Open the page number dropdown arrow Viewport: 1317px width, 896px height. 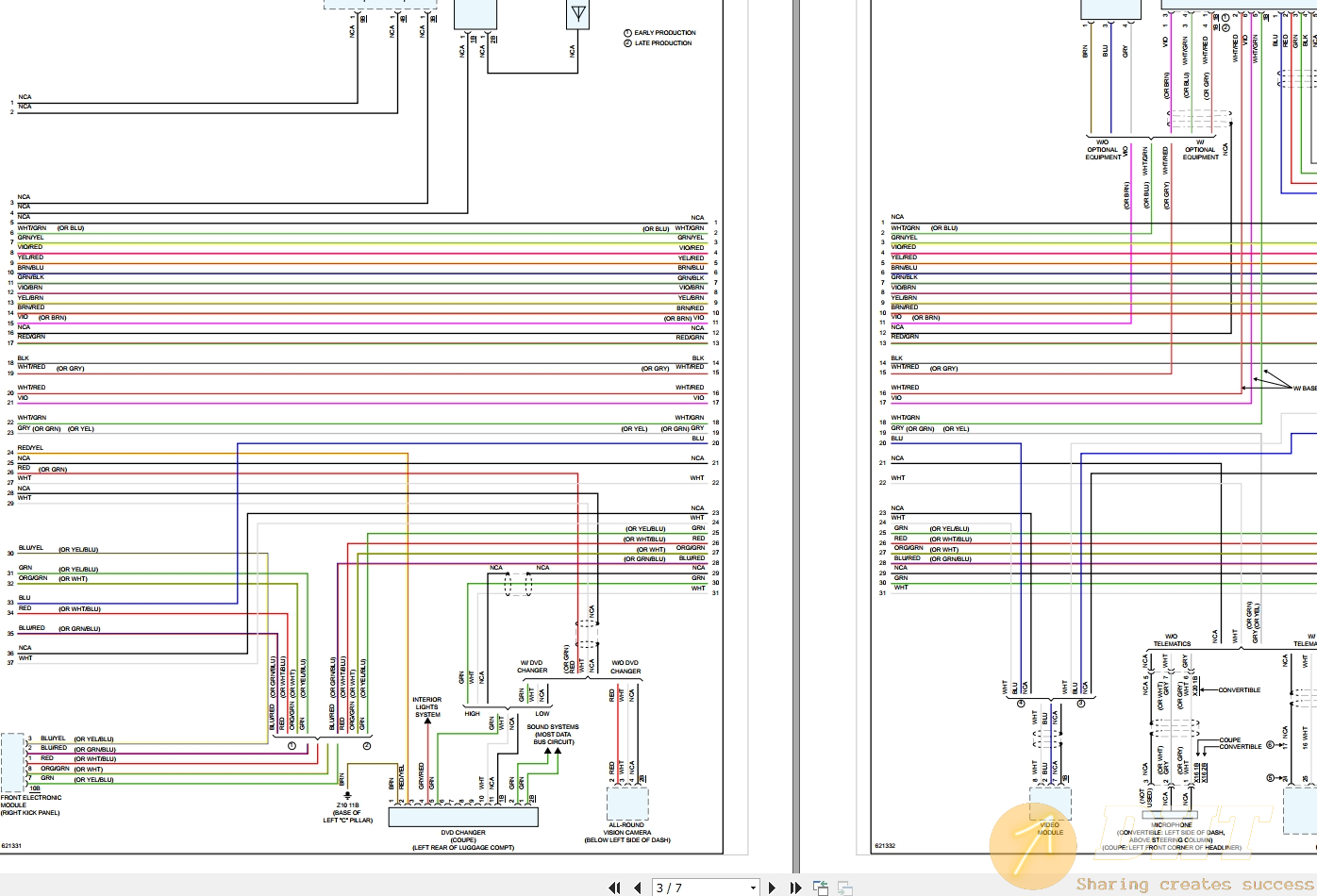pyautogui.click(x=753, y=888)
